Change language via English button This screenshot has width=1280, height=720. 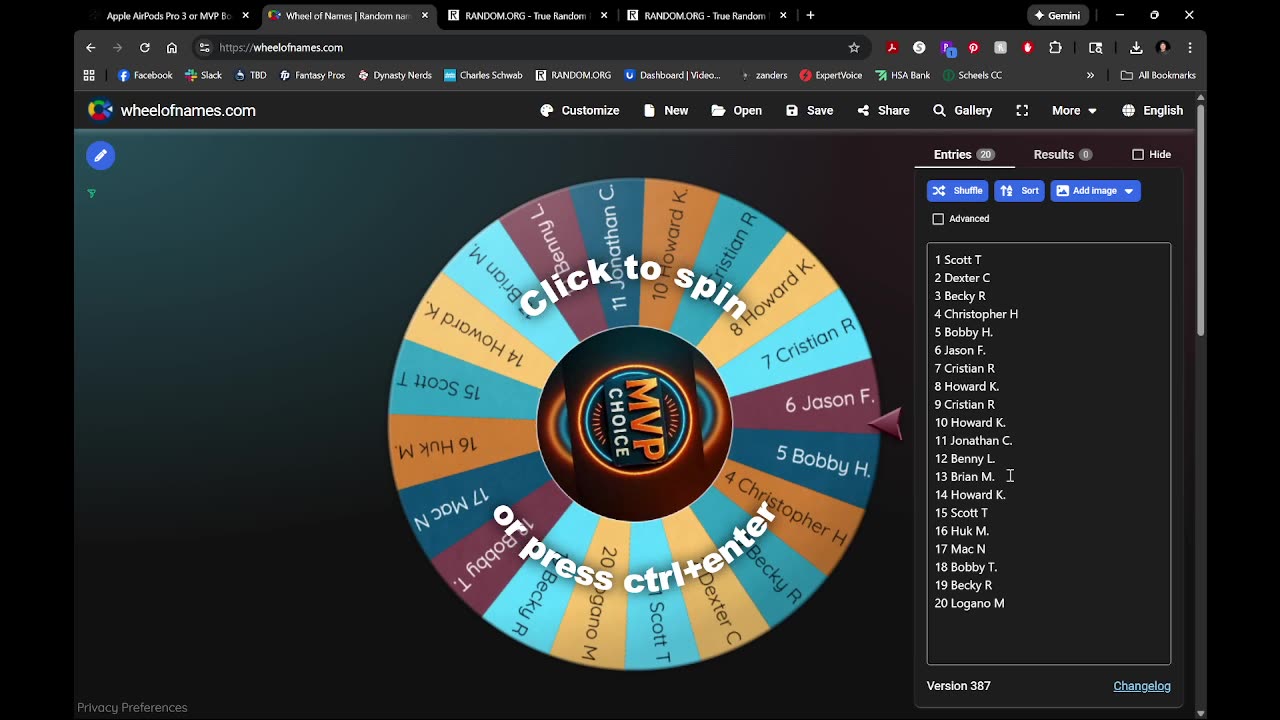point(1152,110)
